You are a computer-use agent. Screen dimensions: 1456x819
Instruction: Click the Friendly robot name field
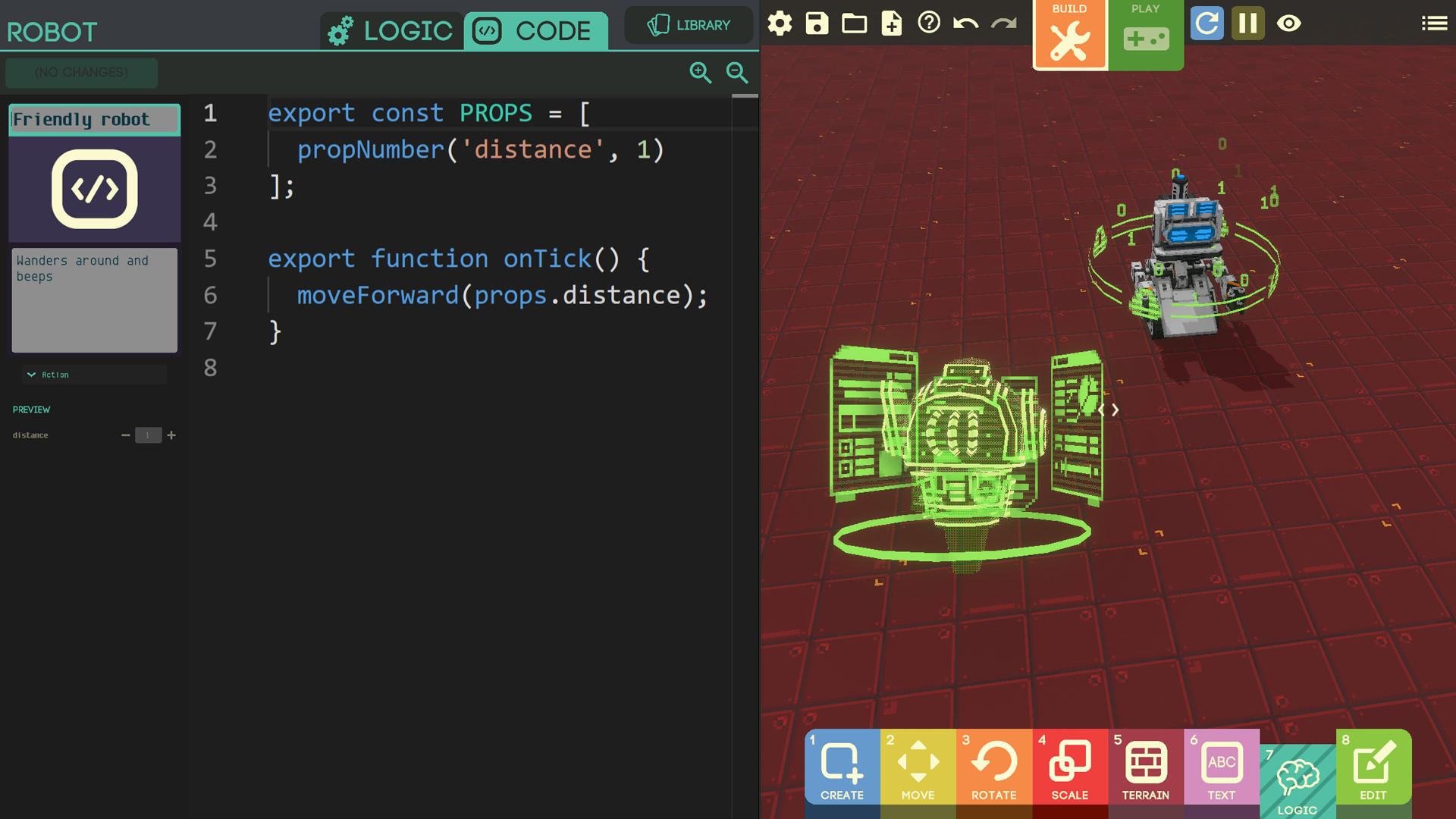coord(94,120)
